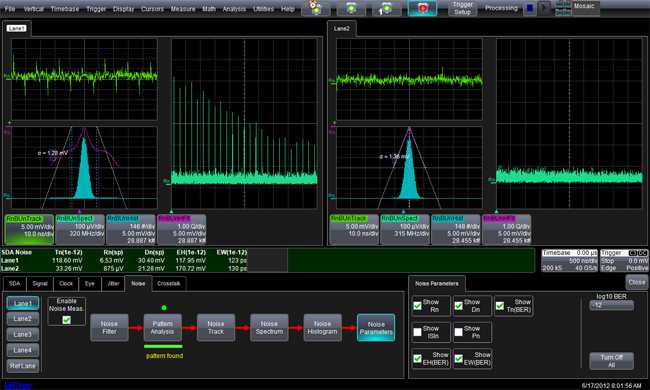Switch to the SDA tab
This screenshot has height=390, width=650.
tap(15, 284)
